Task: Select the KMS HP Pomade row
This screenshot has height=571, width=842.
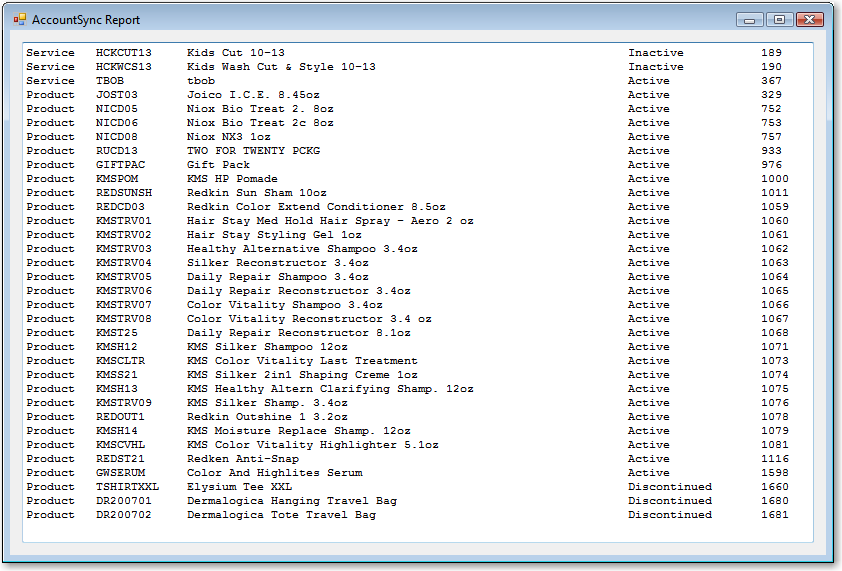Action: (232, 179)
